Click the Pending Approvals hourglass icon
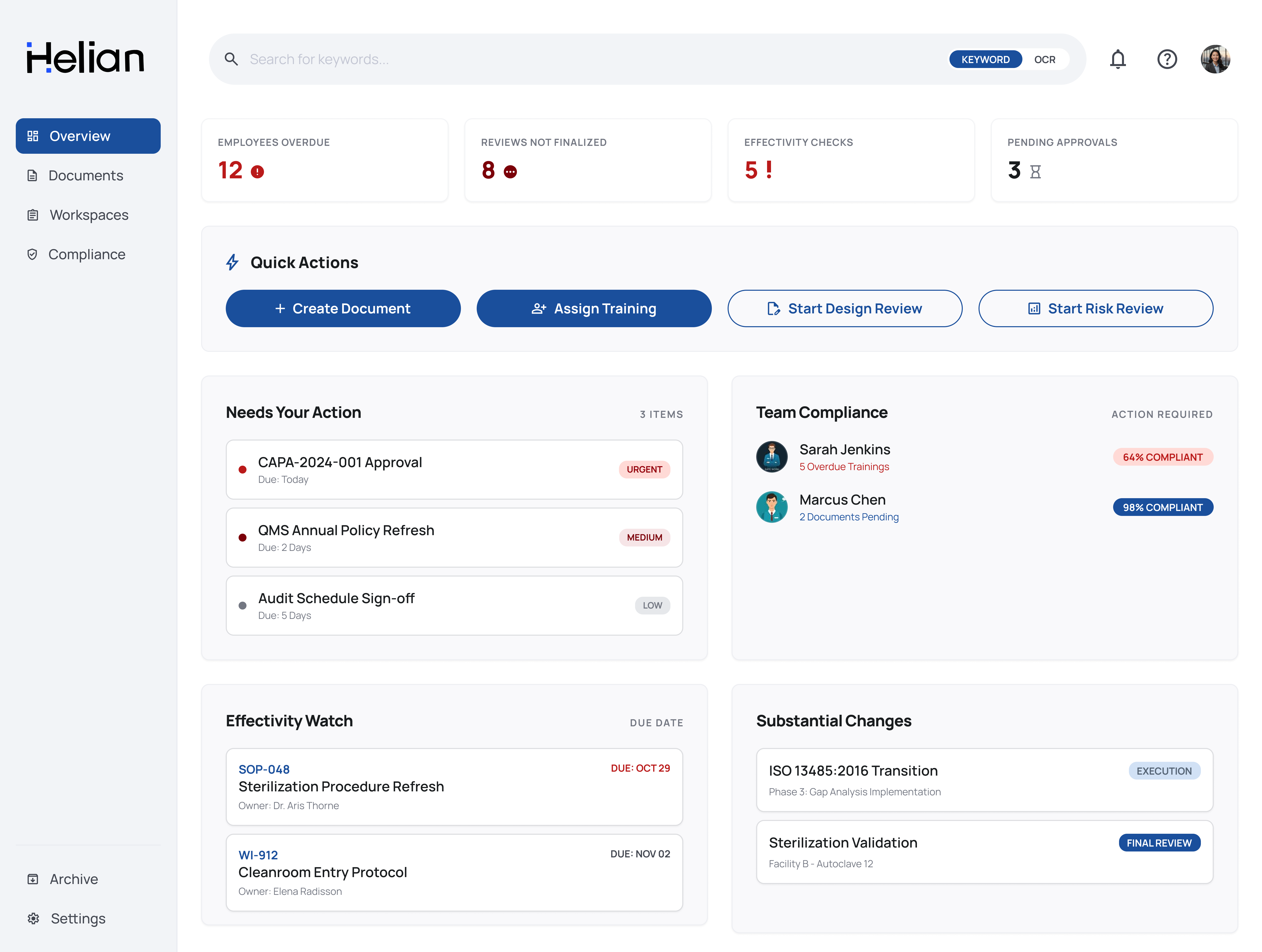 point(1035,172)
